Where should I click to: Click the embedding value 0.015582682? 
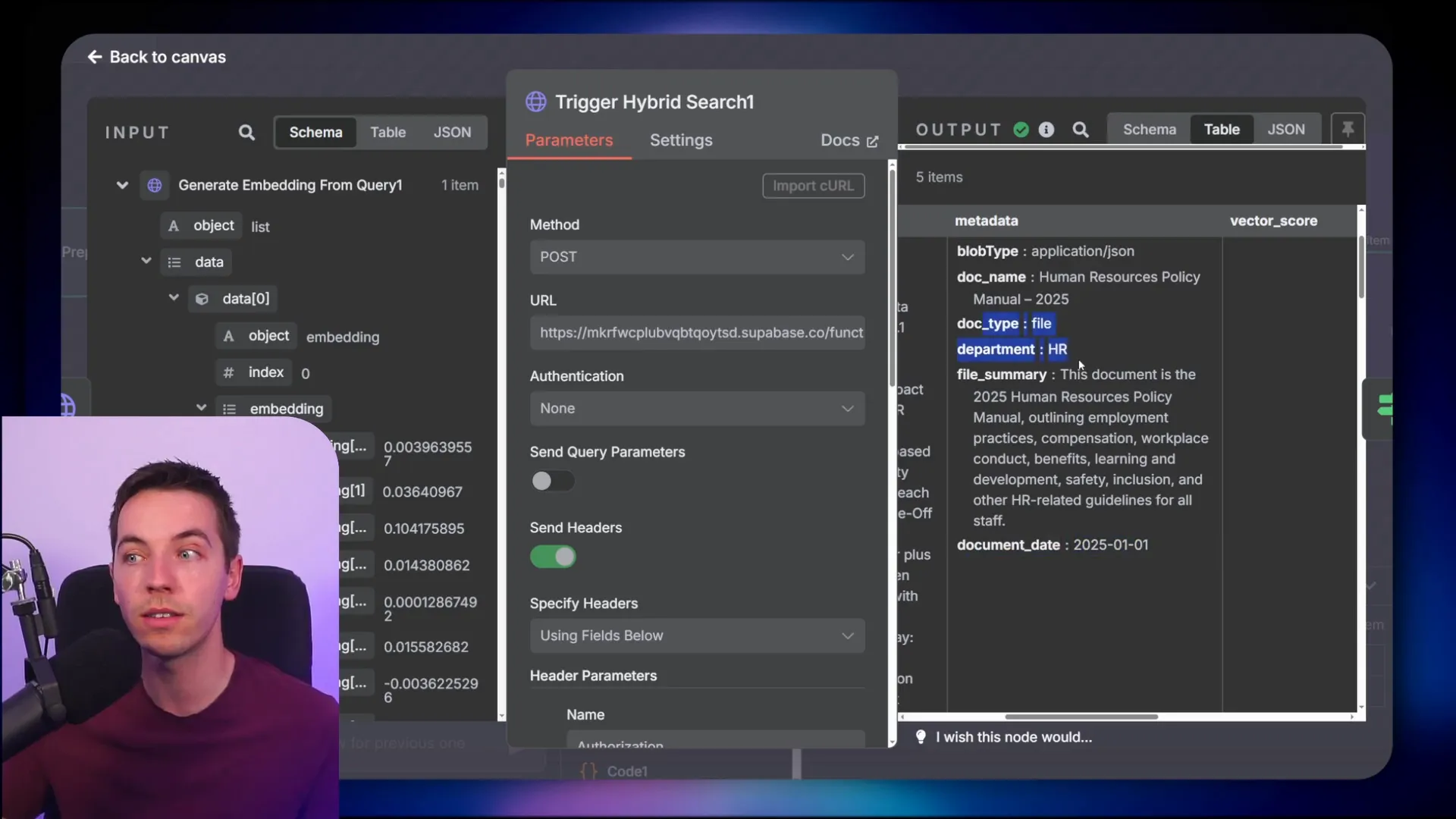coord(425,647)
